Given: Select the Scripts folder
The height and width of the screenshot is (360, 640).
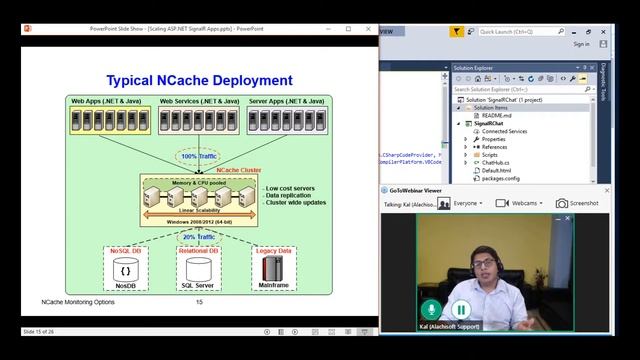Looking at the screenshot, I should (x=489, y=155).
